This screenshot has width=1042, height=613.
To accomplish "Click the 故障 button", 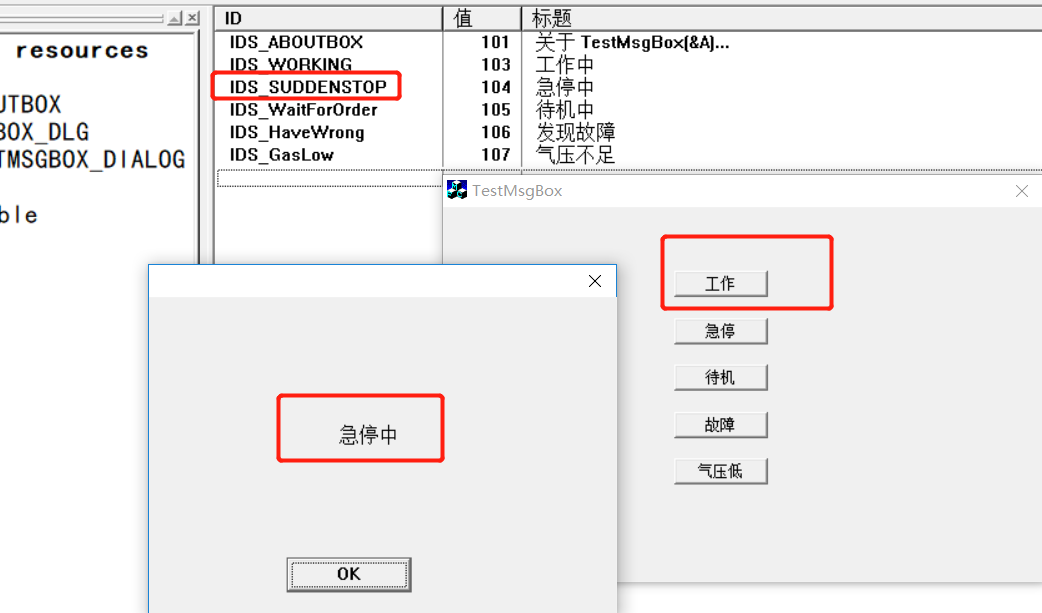I will tap(720, 425).
